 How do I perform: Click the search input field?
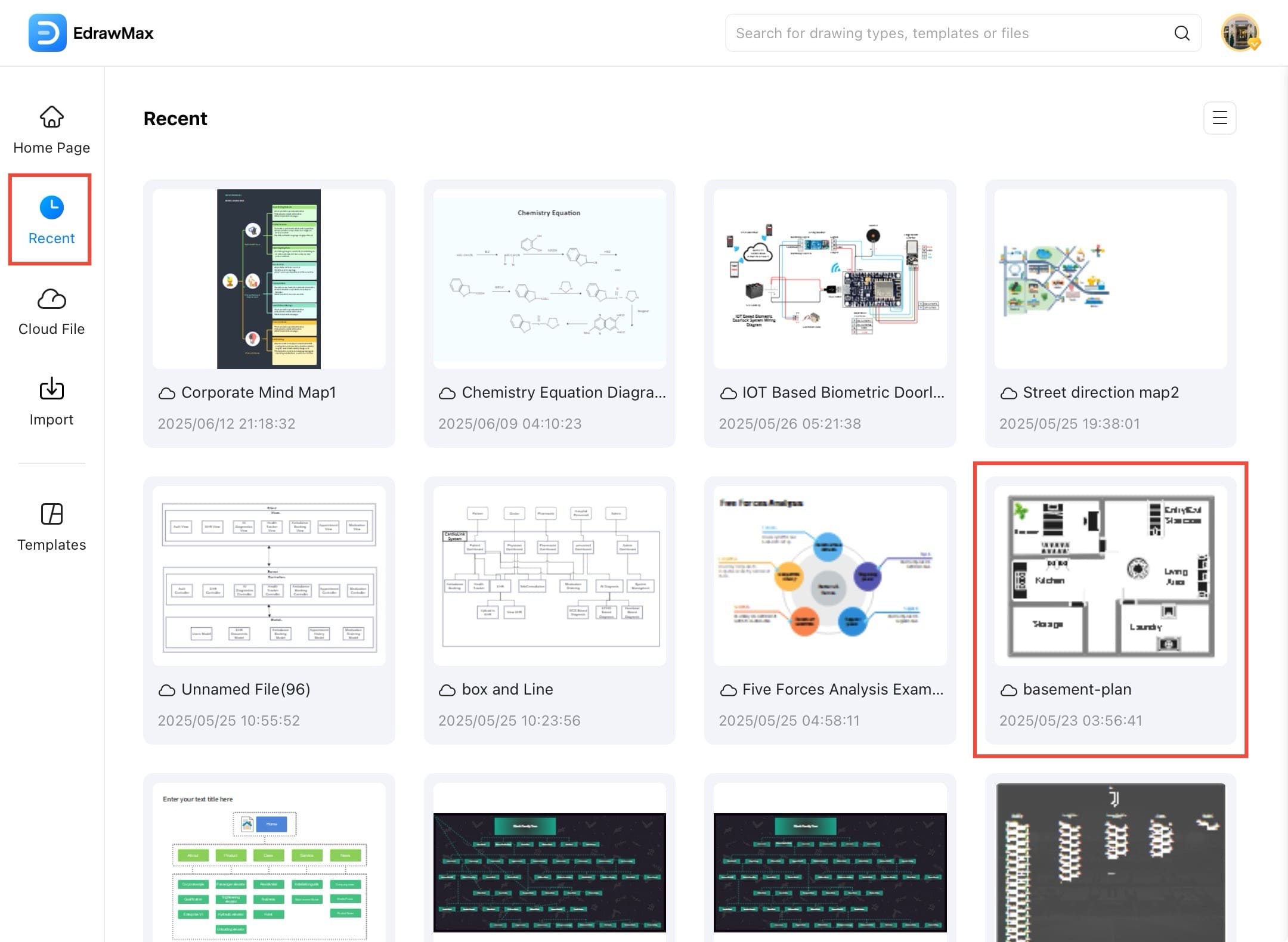[948, 33]
